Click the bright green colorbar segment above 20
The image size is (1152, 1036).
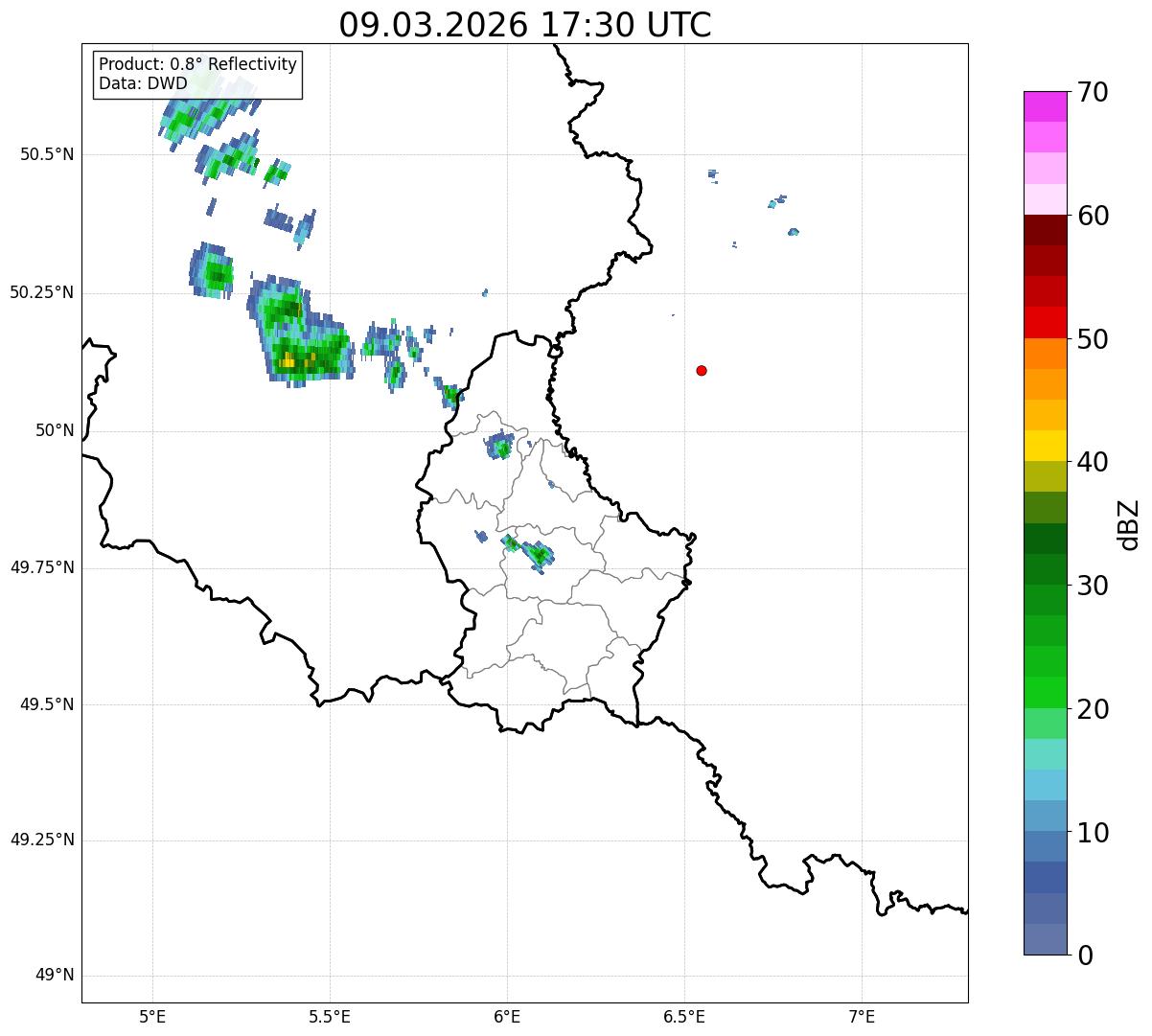click(x=1045, y=692)
